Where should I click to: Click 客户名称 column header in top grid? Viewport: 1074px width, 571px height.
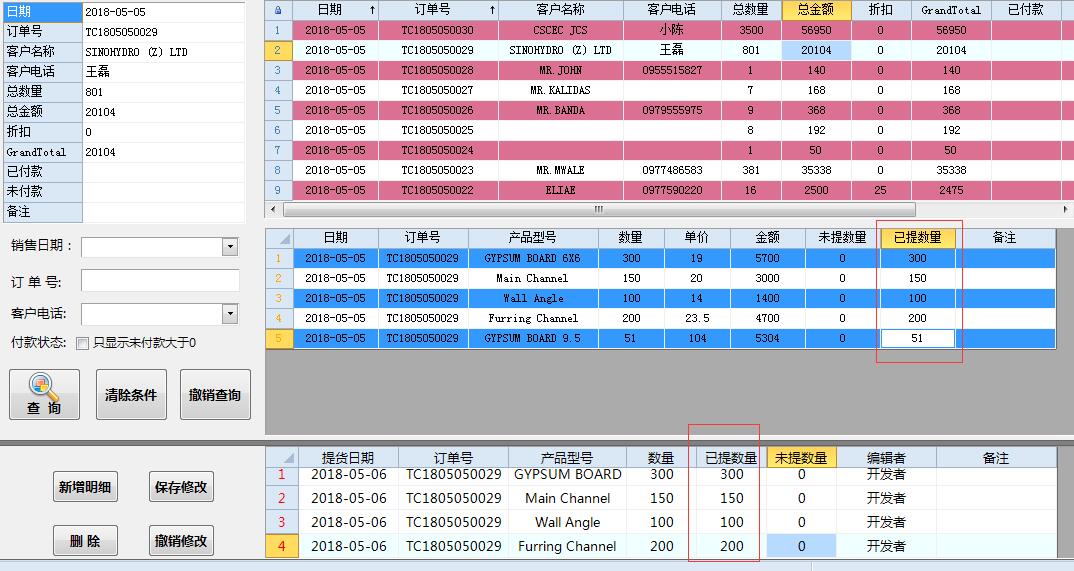click(x=560, y=10)
